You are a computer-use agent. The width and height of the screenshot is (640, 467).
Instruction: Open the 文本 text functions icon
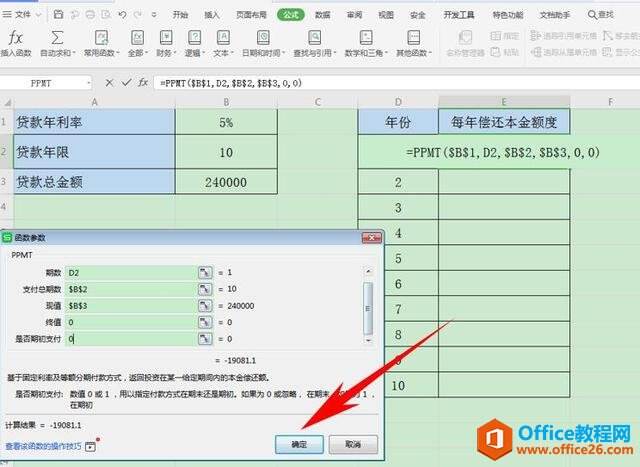(223, 38)
